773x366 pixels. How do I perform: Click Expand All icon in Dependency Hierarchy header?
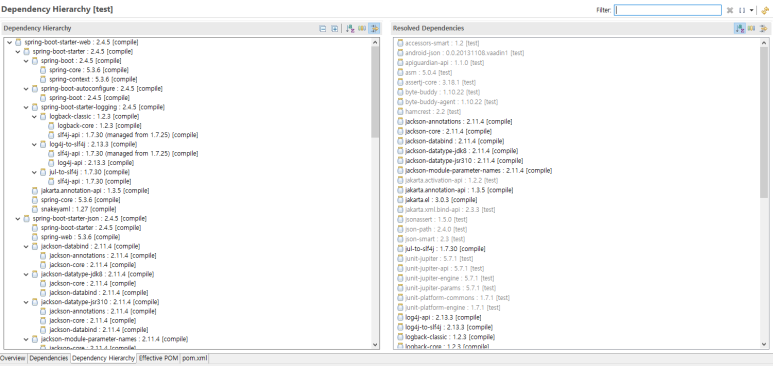334,29
